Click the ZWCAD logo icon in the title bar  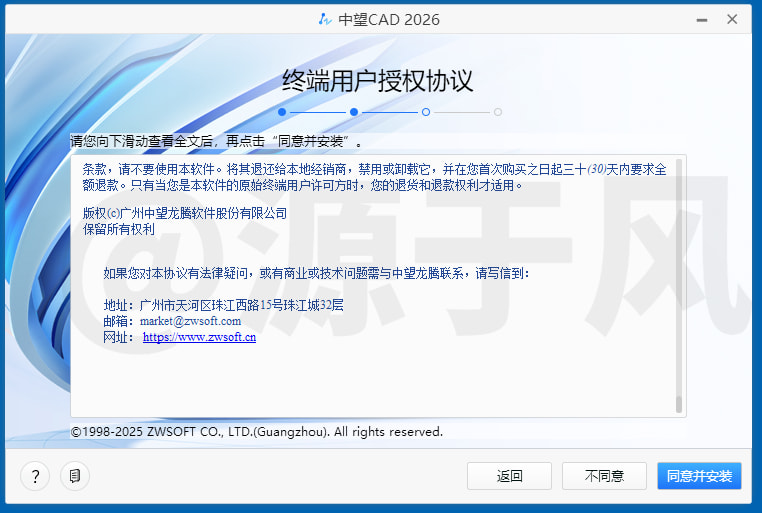click(x=325, y=19)
